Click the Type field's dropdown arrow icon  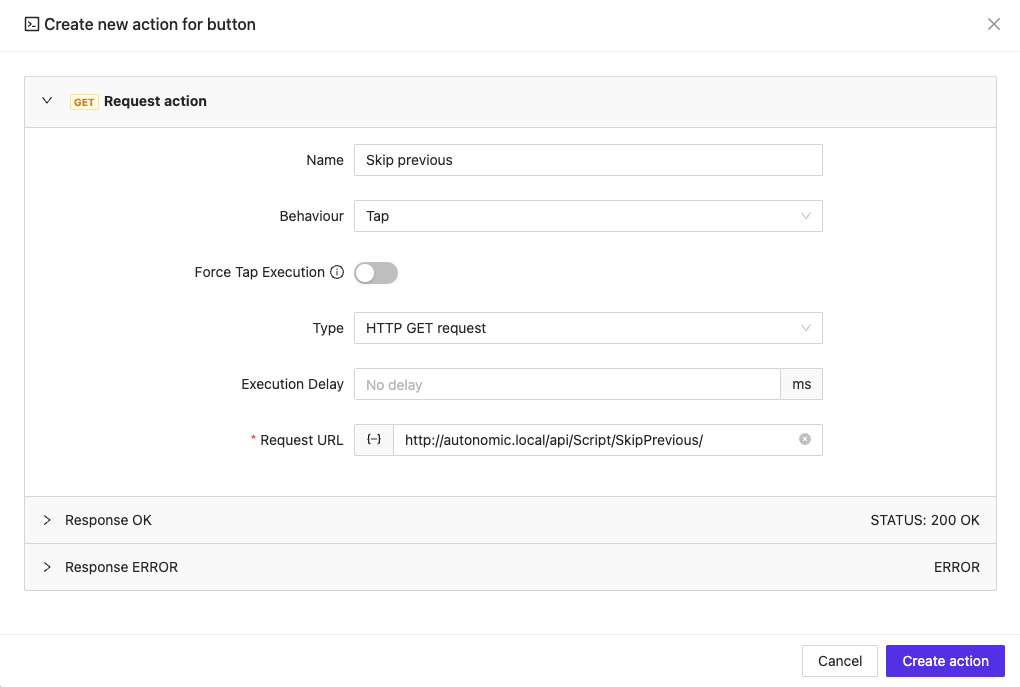(806, 328)
